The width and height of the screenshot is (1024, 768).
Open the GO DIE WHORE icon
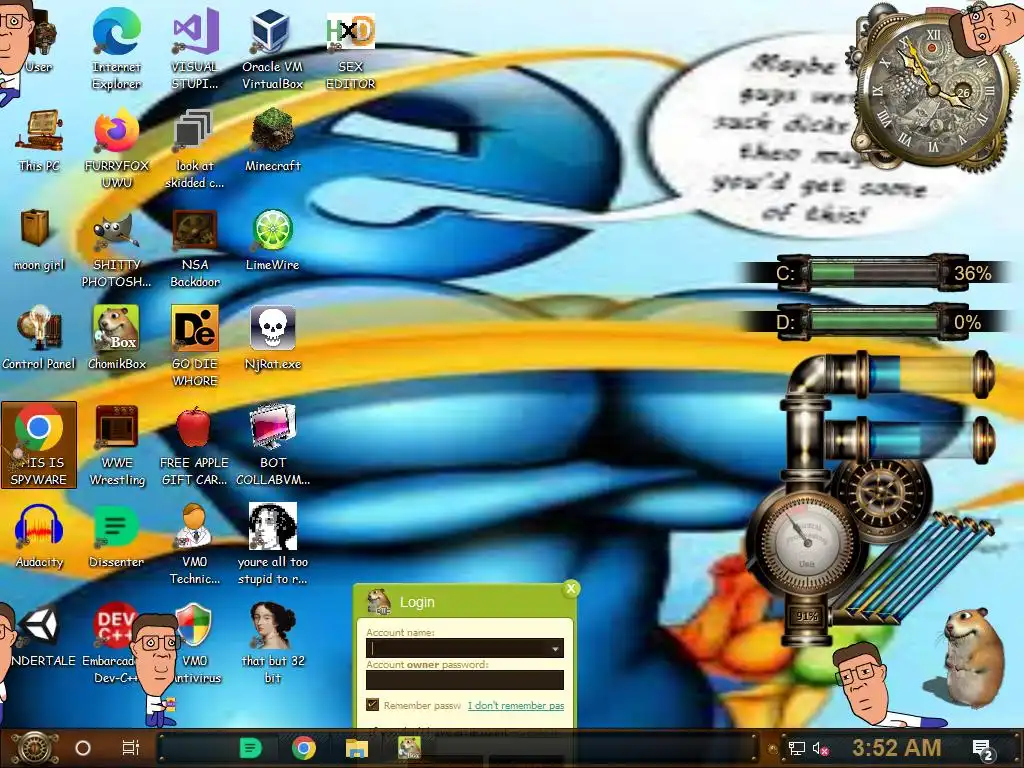(x=195, y=346)
